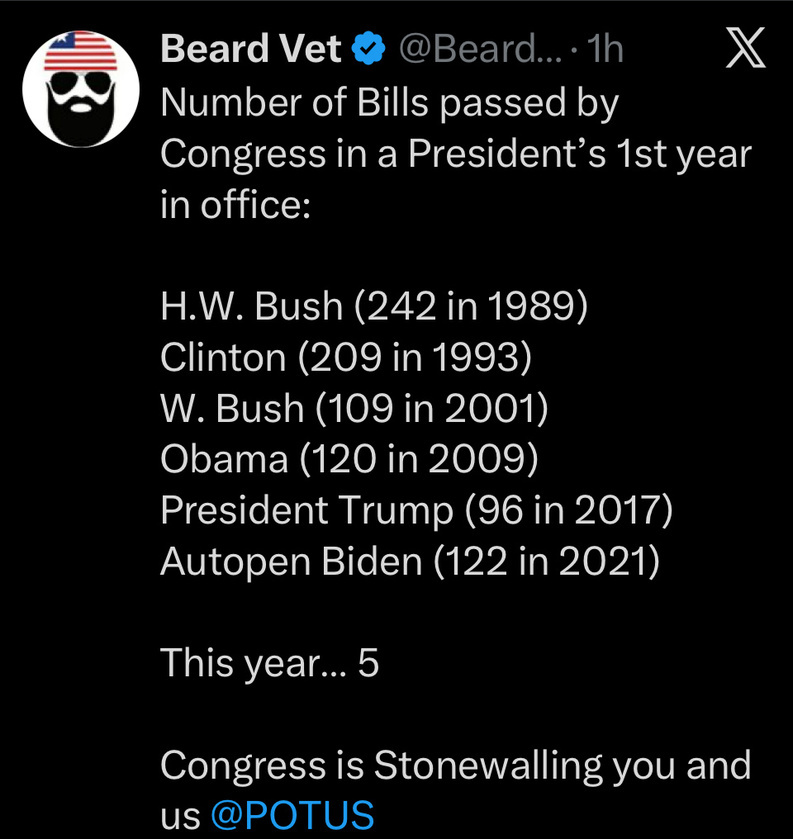The height and width of the screenshot is (839, 793).
Task: Click the "Beard Vet" display name
Action: tap(251, 49)
